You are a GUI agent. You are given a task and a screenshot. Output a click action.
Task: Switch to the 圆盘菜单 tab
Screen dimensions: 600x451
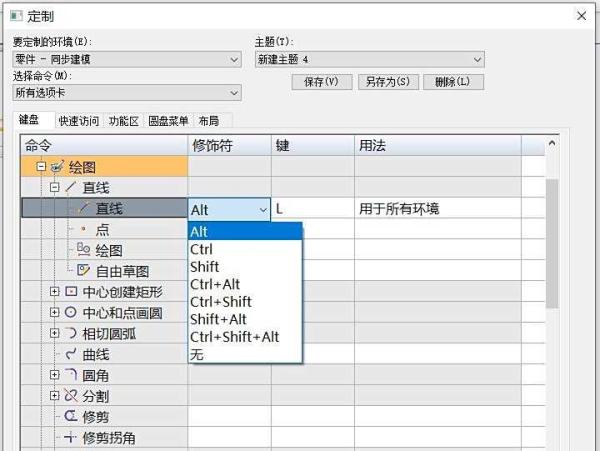168,121
